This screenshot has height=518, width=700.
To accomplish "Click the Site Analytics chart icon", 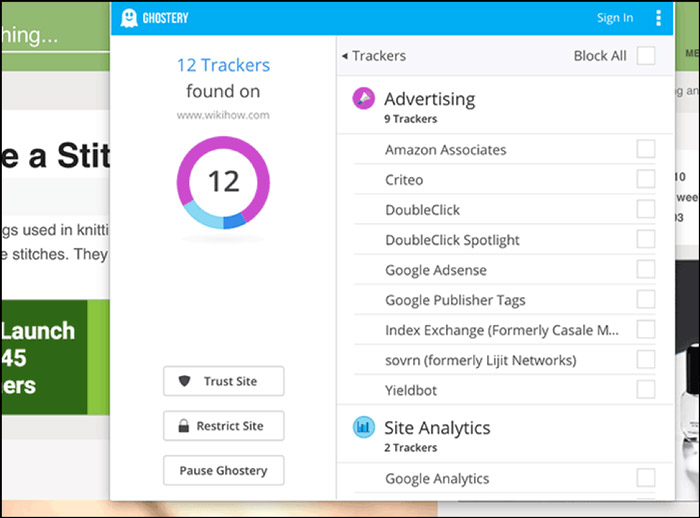I will click(363, 427).
